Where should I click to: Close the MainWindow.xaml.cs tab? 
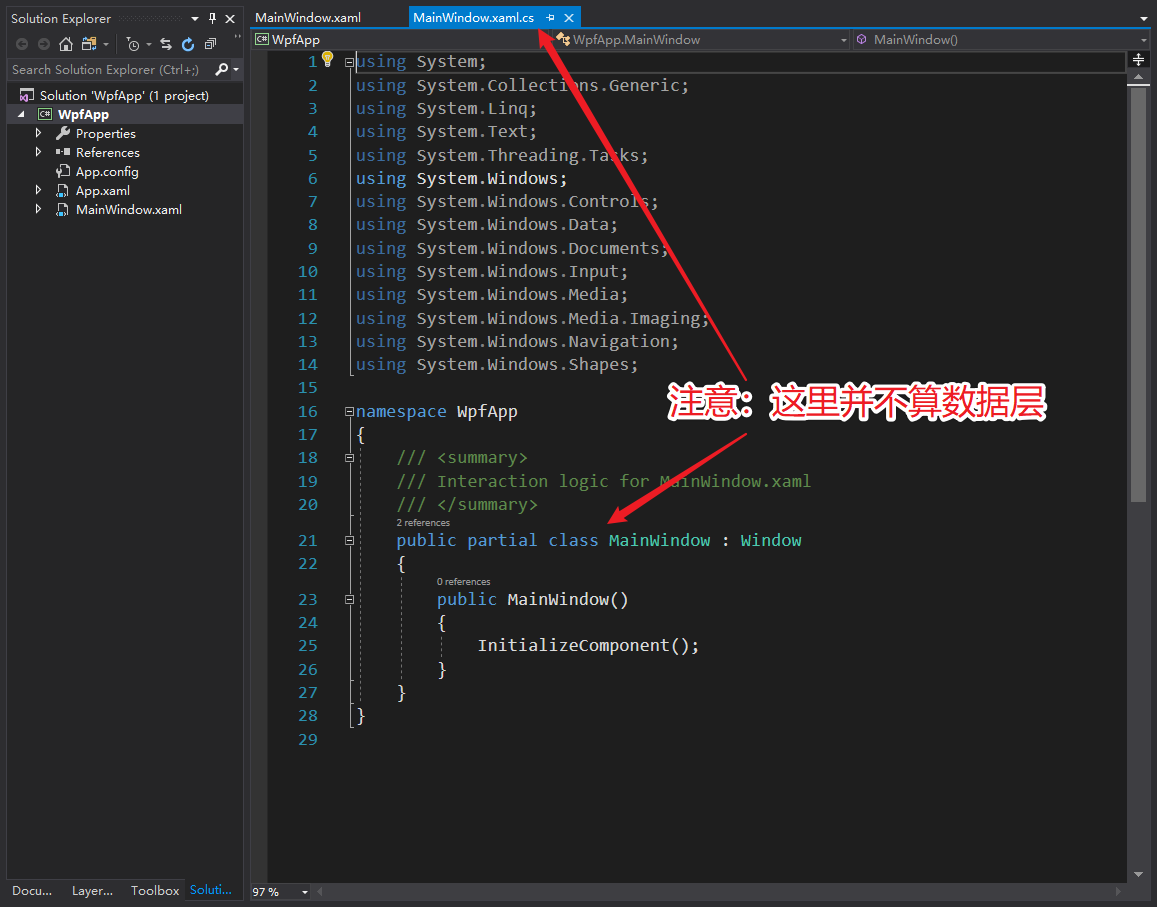click(569, 18)
